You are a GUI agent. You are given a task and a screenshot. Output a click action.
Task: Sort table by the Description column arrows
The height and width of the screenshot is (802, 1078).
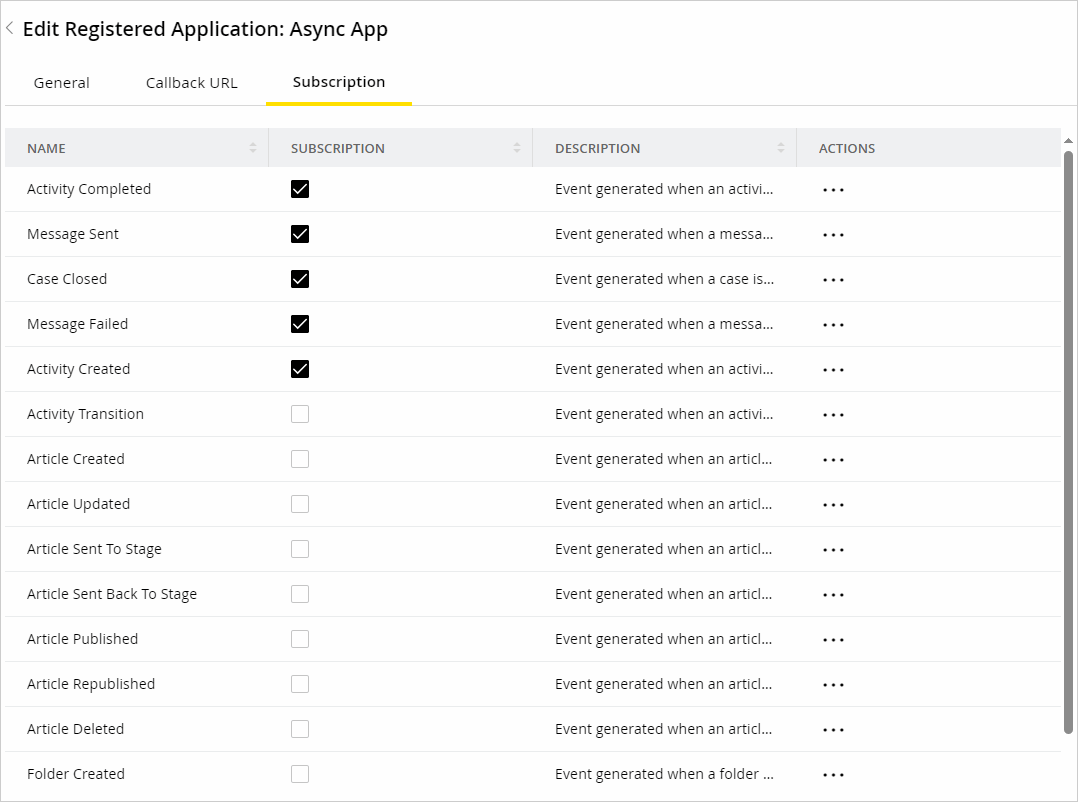pyautogui.click(x=781, y=148)
